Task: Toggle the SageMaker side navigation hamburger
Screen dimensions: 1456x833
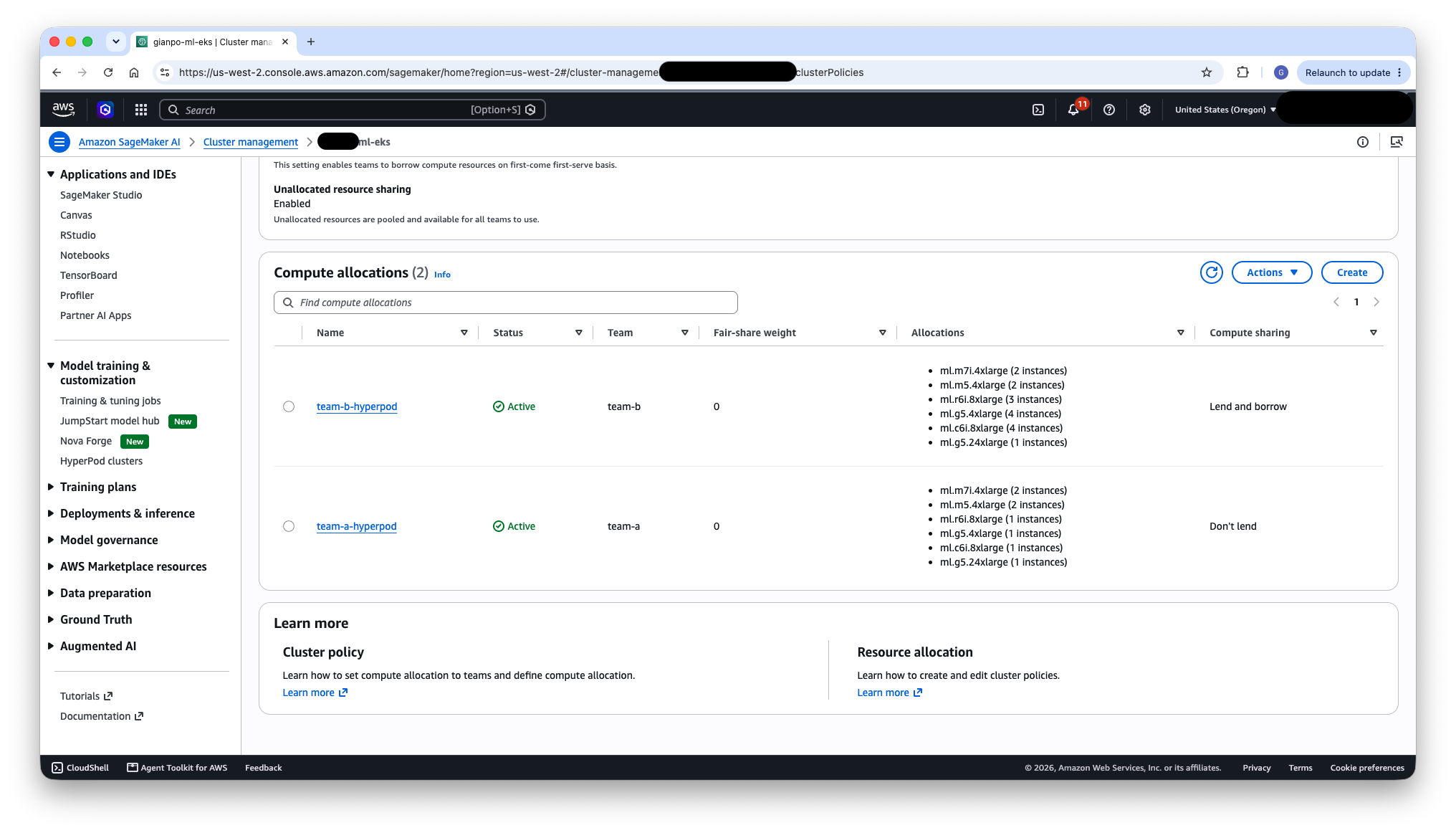Action: tap(59, 142)
